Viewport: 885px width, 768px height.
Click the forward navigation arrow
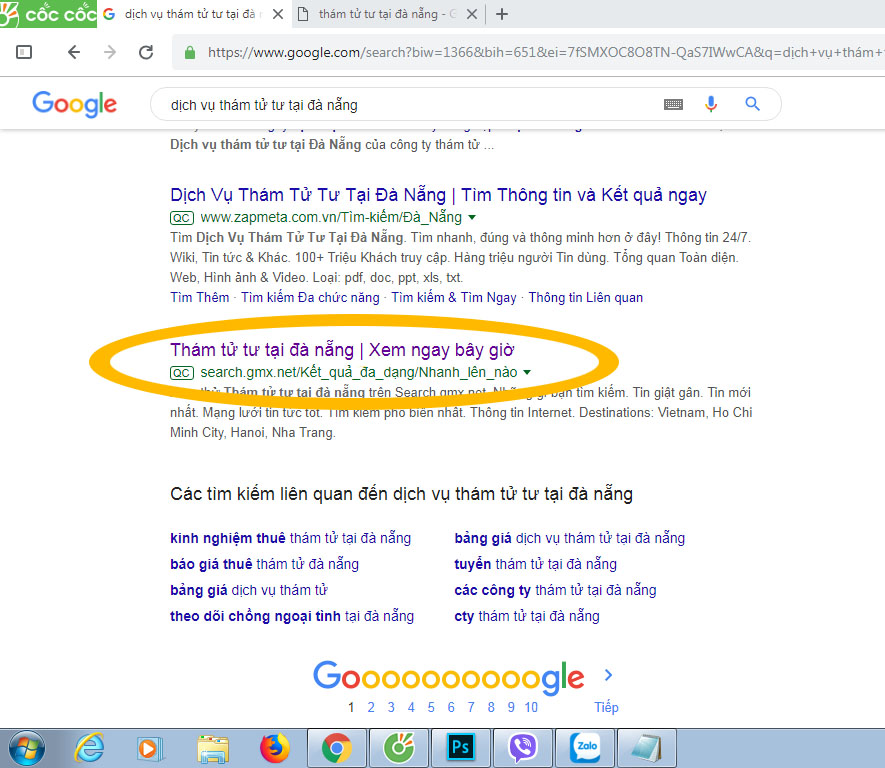[110, 52]
